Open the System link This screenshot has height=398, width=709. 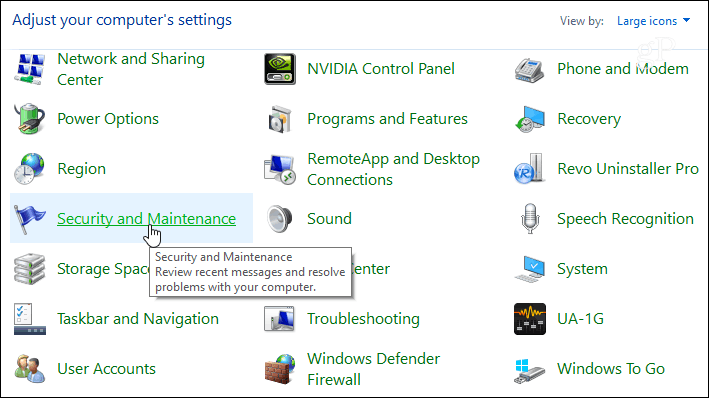[582, 269]
